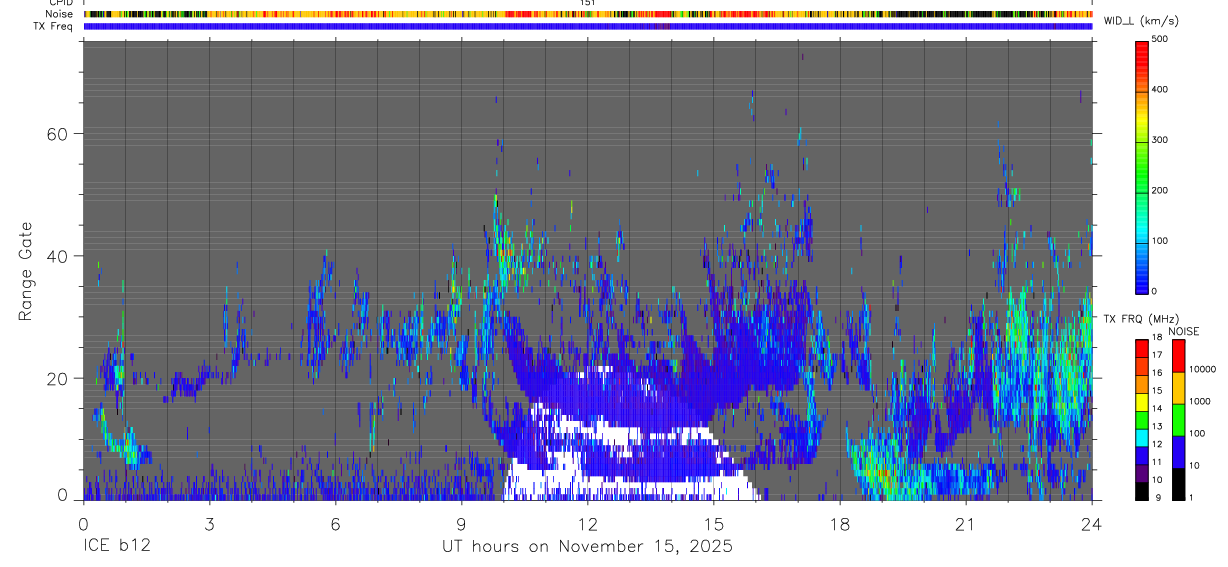
Task: Click the '11' MHz tick on TX FRQ legend
Action: pyautogui.click(x=1157, y=461)
